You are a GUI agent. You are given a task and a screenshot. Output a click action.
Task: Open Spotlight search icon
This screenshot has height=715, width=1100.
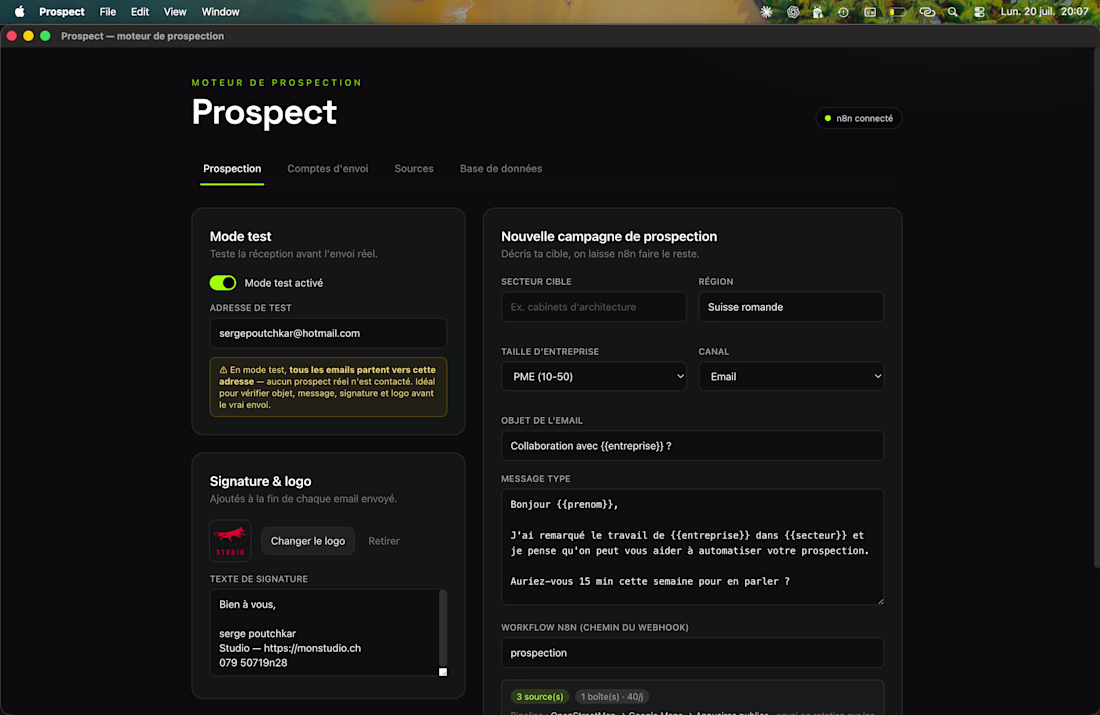(x=953, y=11)
